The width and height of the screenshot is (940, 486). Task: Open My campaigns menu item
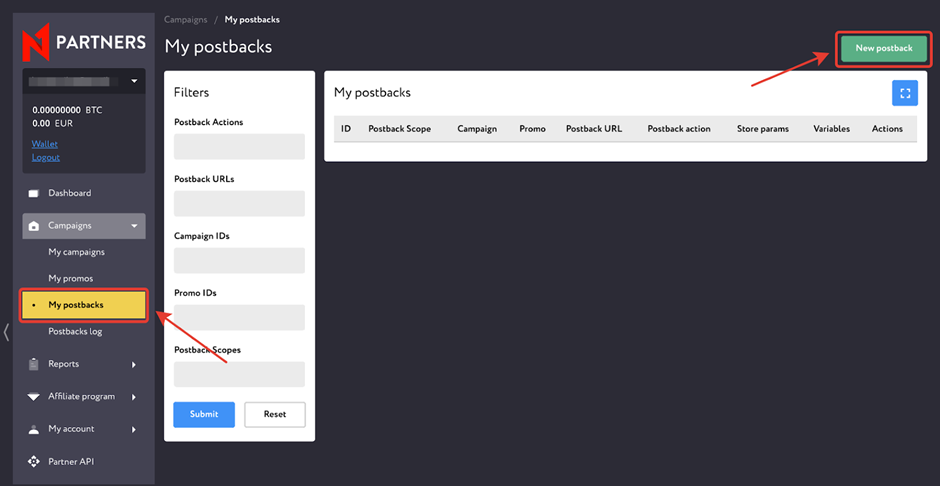pos(76,252)
